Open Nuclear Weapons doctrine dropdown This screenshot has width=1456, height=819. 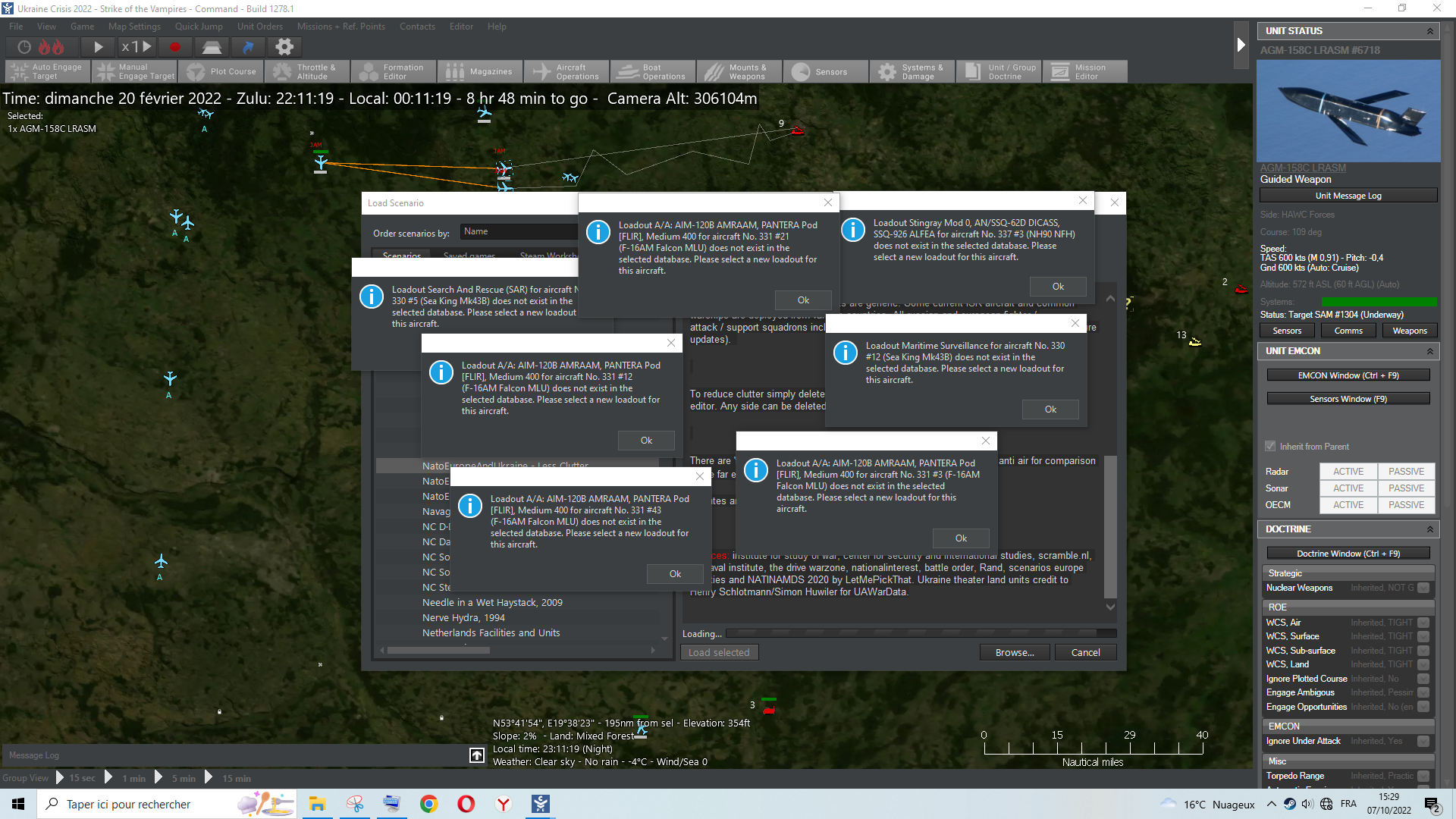pyautogui.click(x=1423, y=588)
